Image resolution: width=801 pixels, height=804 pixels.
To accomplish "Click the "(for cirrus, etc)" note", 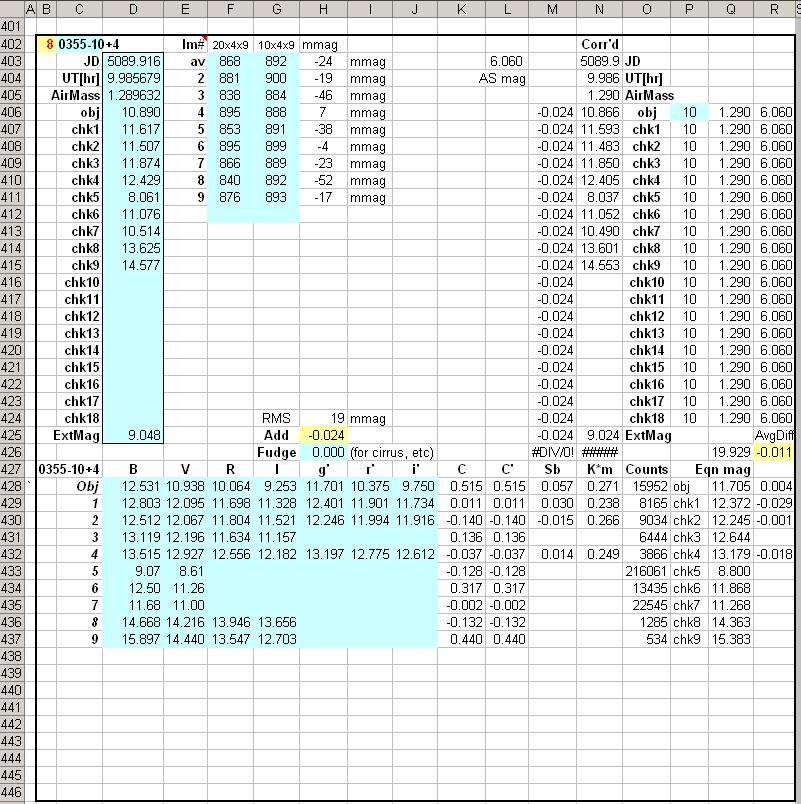I will 392,452.
